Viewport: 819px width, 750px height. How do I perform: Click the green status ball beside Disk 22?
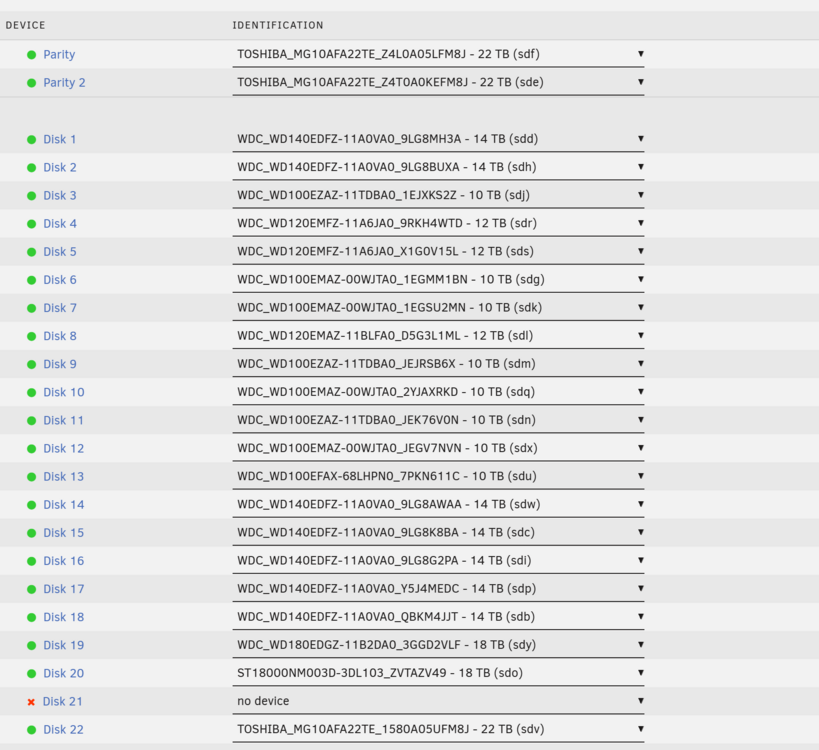[31, 730]
